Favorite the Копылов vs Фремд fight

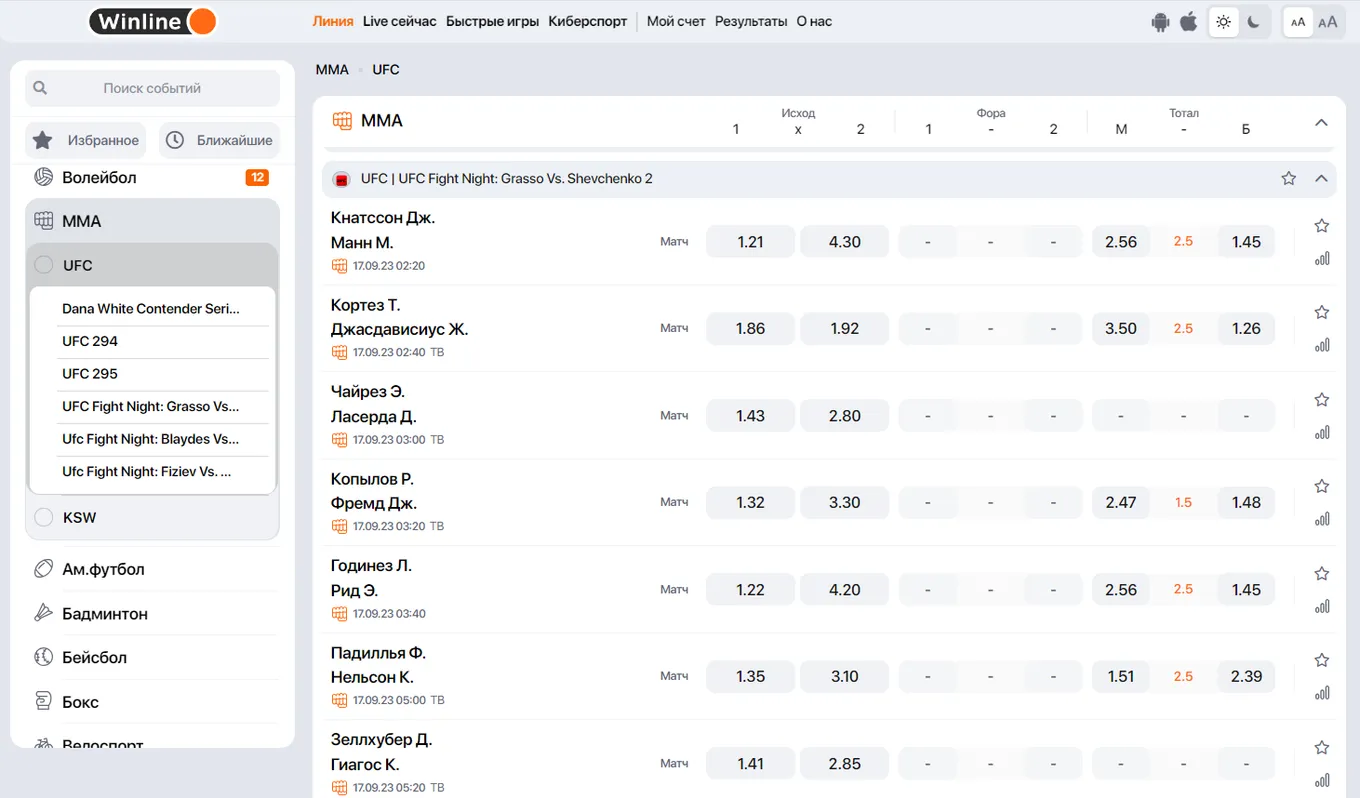coord(1322,487)
